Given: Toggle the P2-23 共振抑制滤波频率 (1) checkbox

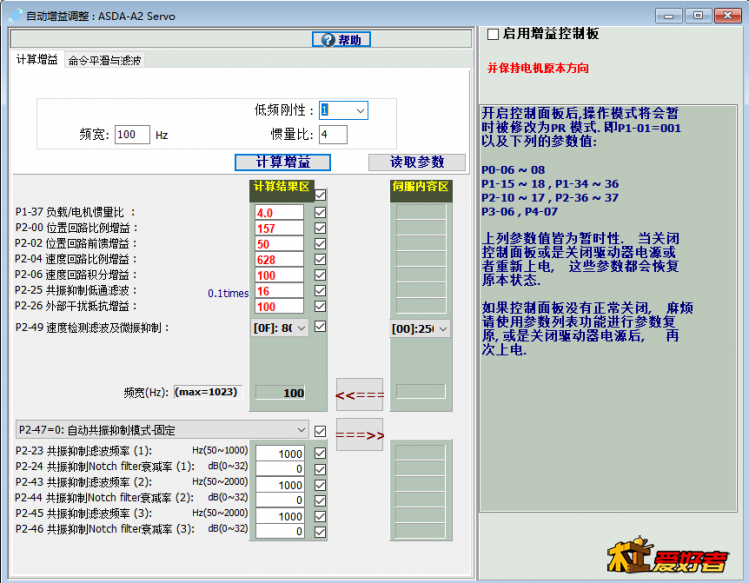Looking at the screenshot, I should click(x=320, y=453).
